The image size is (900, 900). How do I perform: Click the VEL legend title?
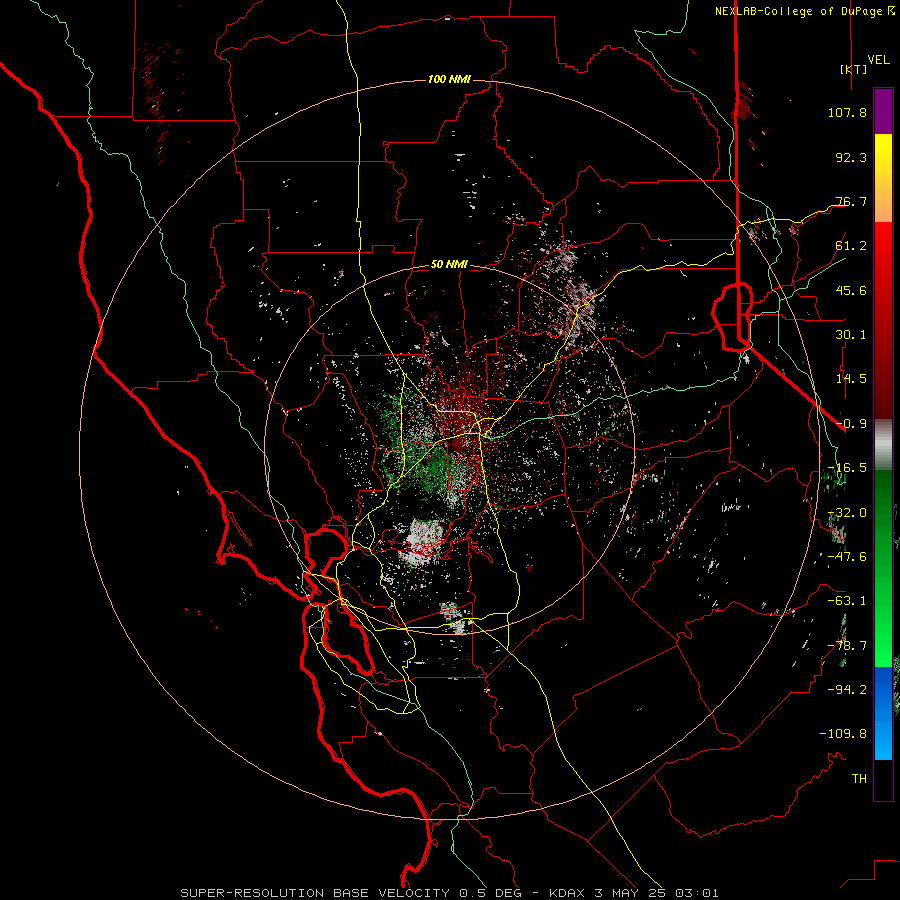(x=878, y=60)
